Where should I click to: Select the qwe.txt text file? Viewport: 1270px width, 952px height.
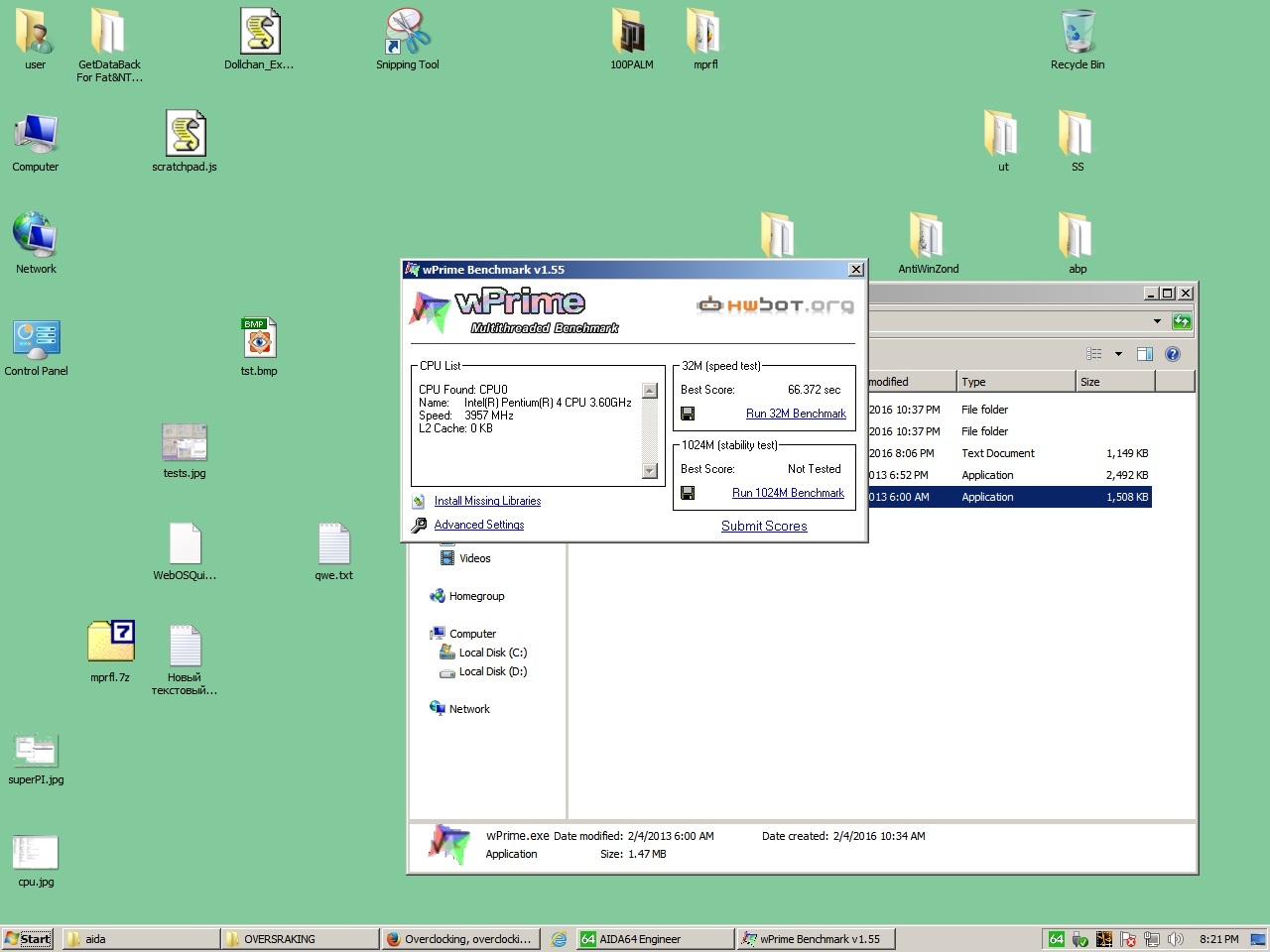pyautogui.click(x=333, y=550)
